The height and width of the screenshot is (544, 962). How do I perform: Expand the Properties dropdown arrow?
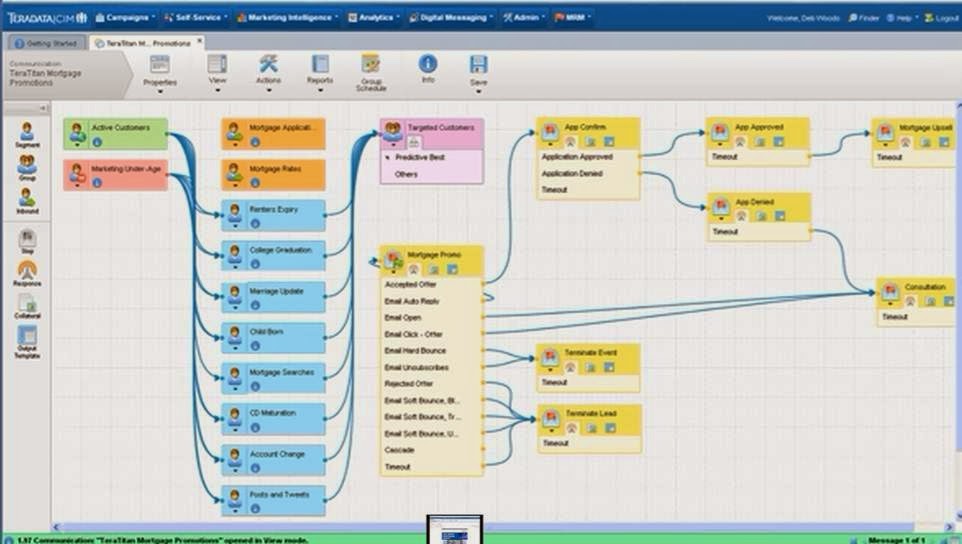(x=160, y=92)
